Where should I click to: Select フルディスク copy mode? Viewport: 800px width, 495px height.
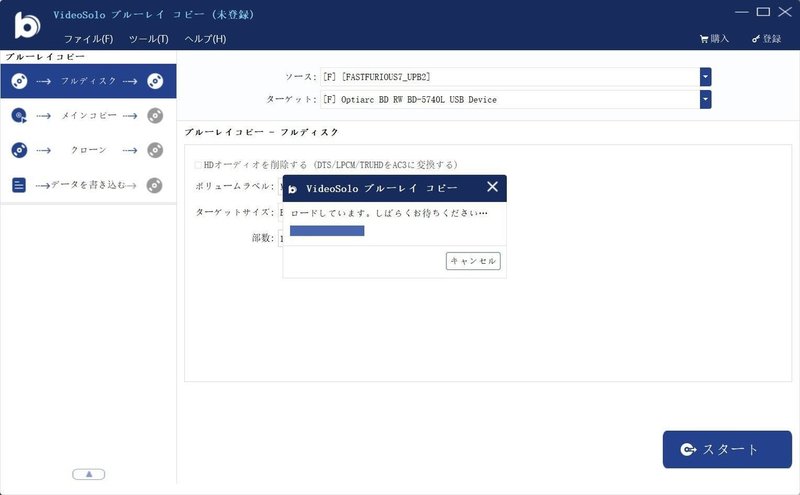[88, 81]
